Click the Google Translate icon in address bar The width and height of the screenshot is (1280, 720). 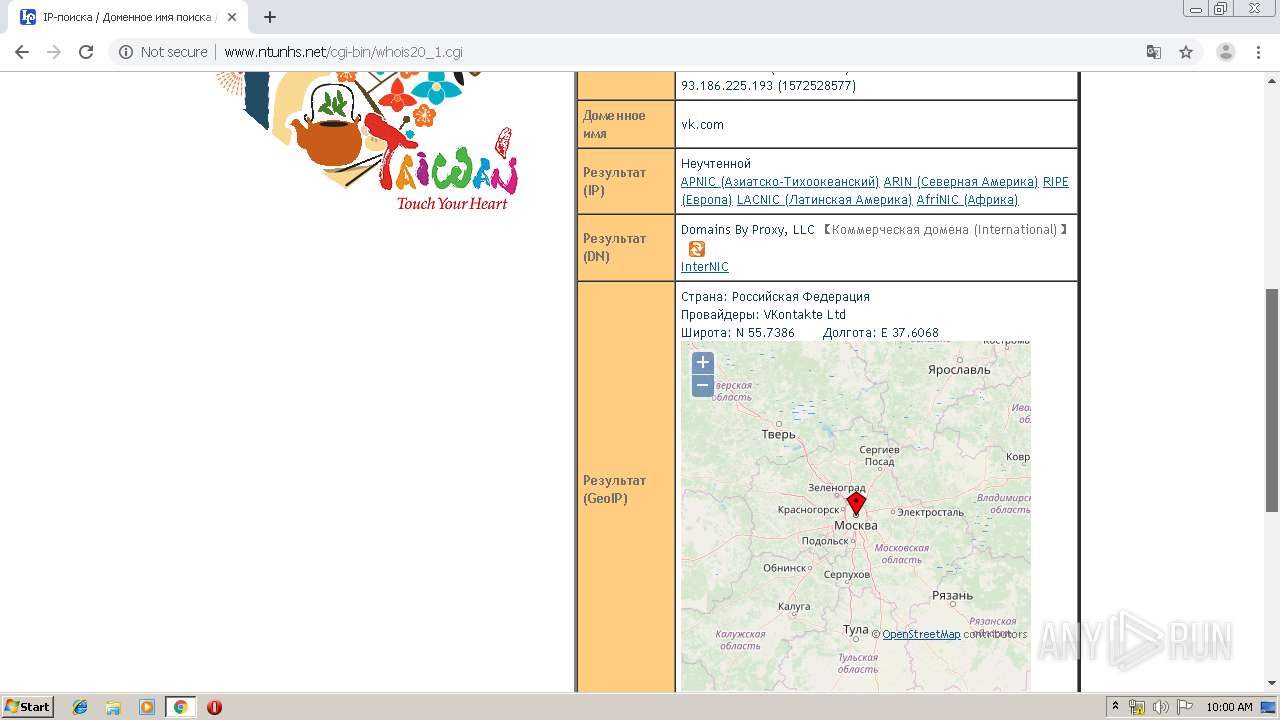1154,52
